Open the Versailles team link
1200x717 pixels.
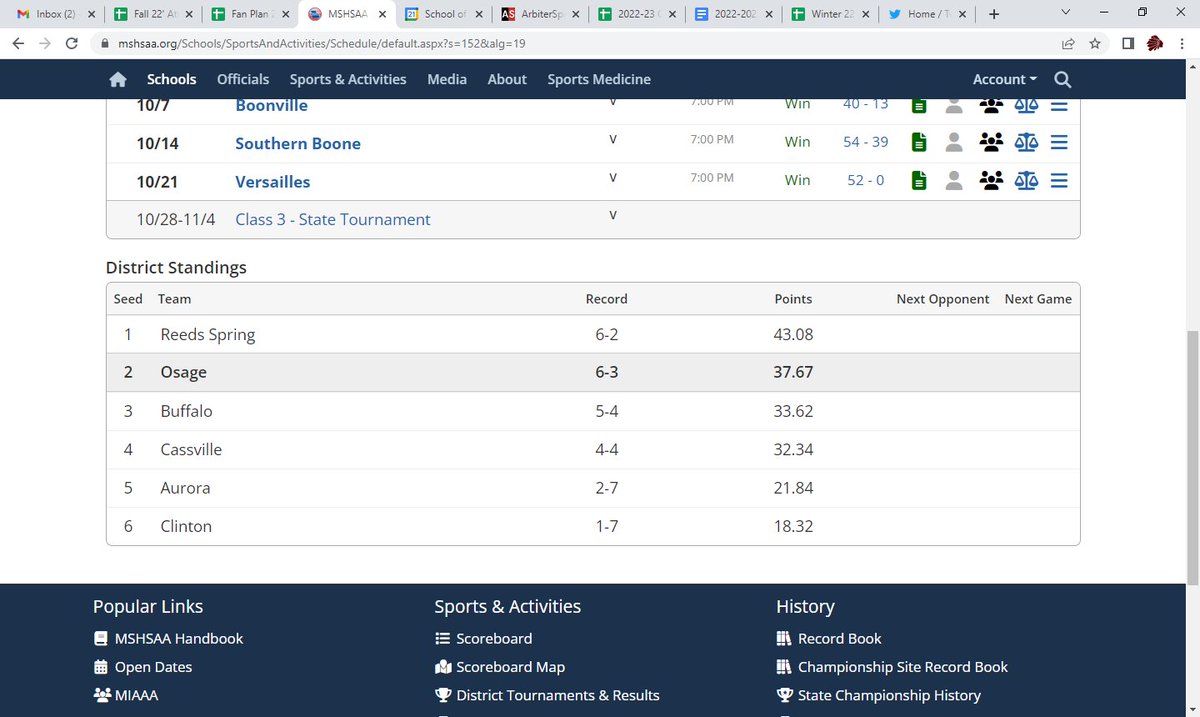click(x=273, y=181)
